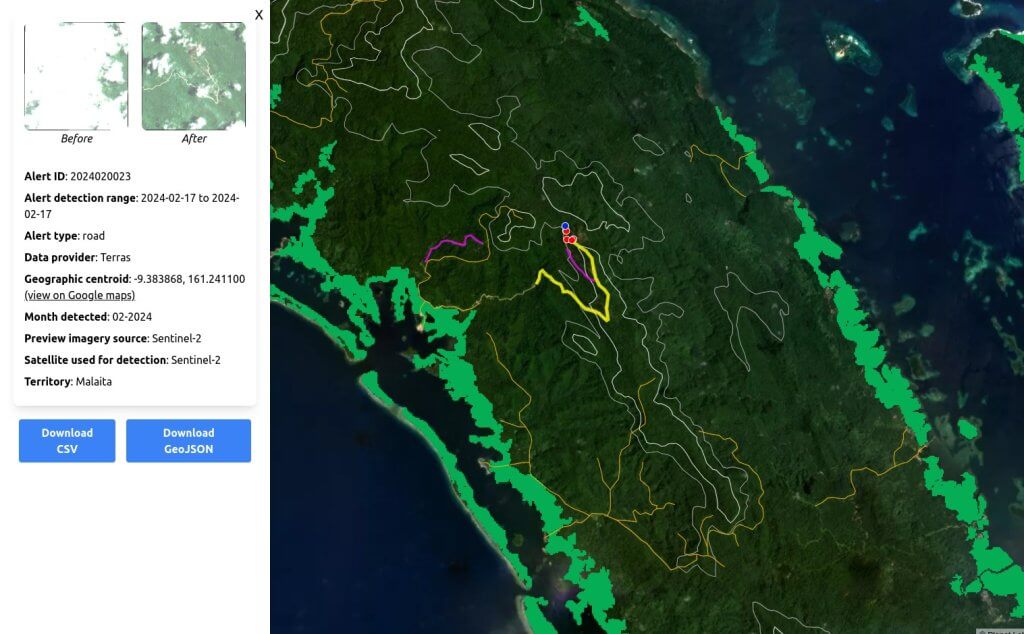Click the Data provider Terras entry
1024x634 pixels.
coord(122,257)
